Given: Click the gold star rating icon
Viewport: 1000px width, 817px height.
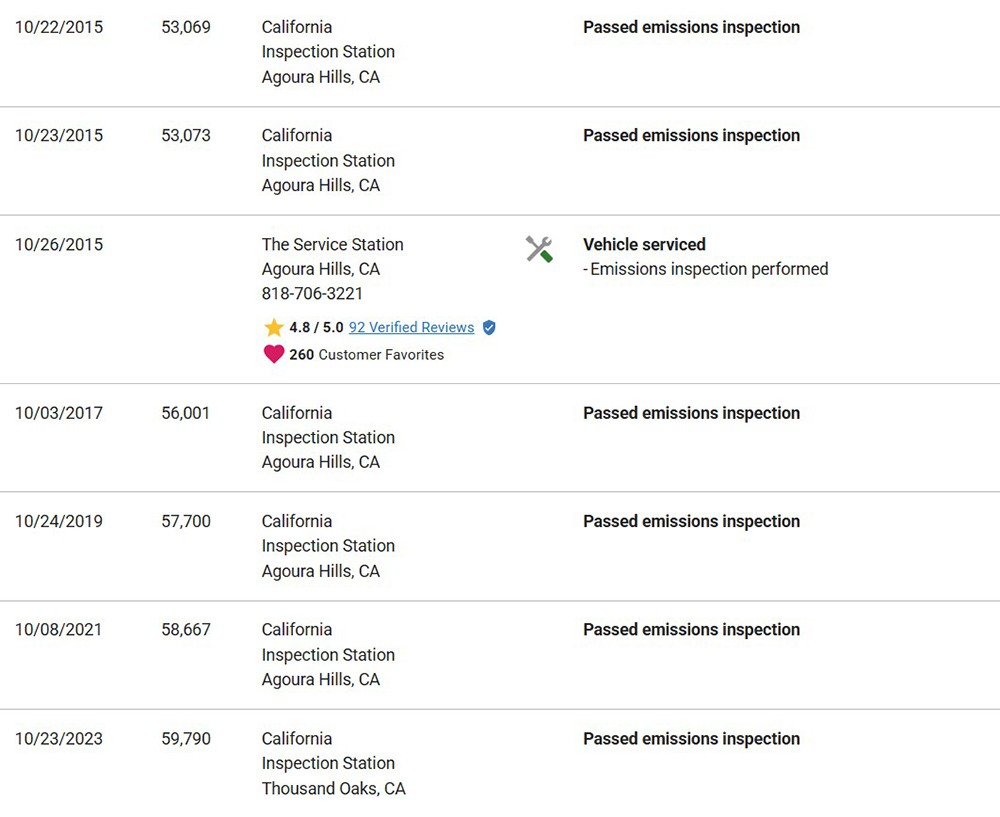Looking at the screenshot, I should tap(274, 328).
